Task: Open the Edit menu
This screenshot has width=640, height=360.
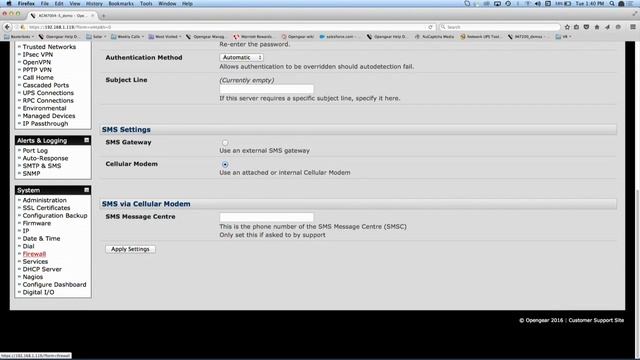Action: (59, 3)
